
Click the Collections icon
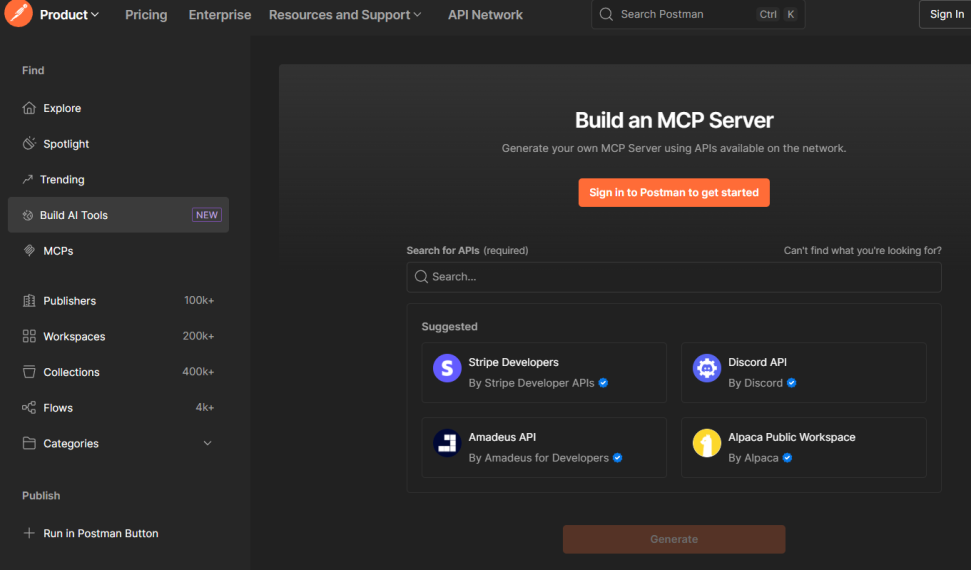pos(29,372)
